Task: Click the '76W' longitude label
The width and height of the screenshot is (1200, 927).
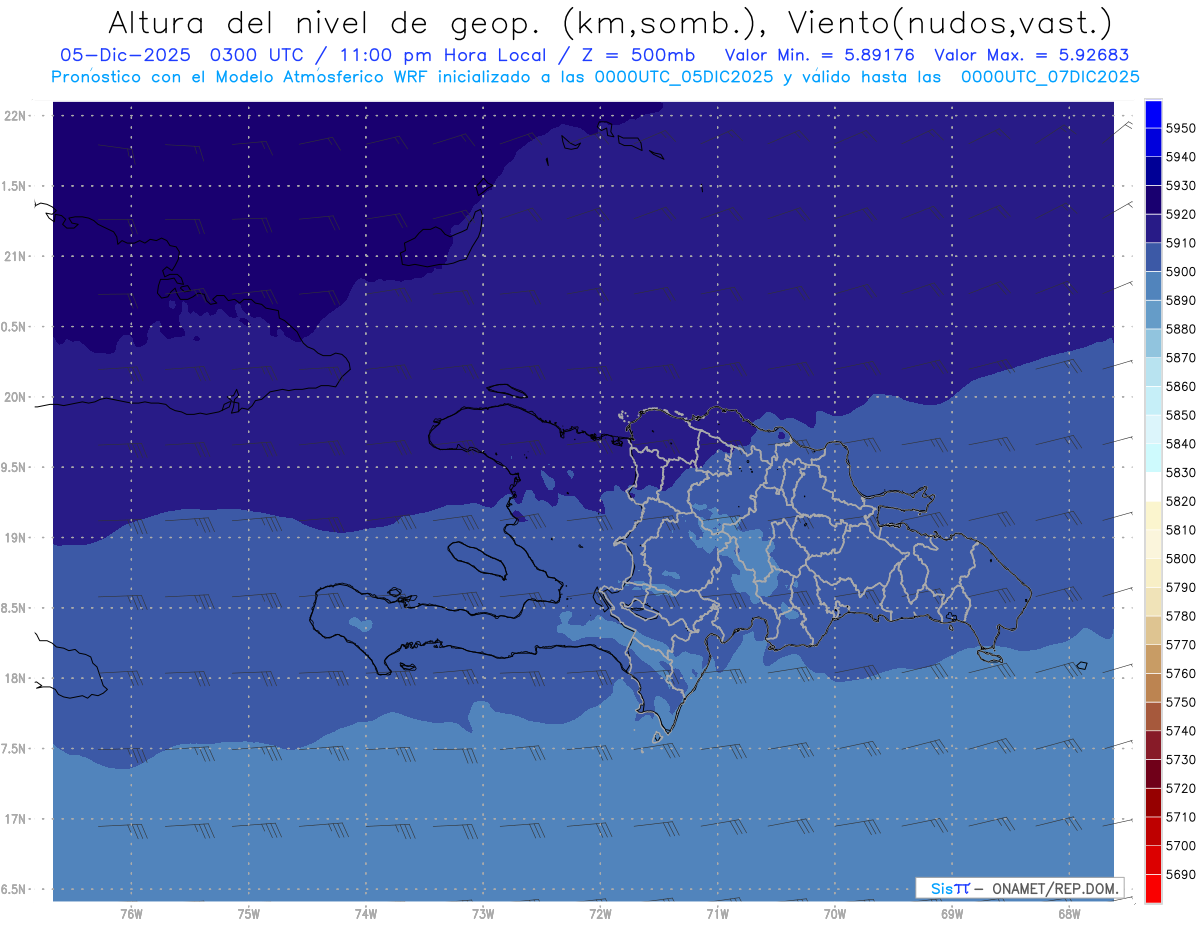Action: pos(131,913)
